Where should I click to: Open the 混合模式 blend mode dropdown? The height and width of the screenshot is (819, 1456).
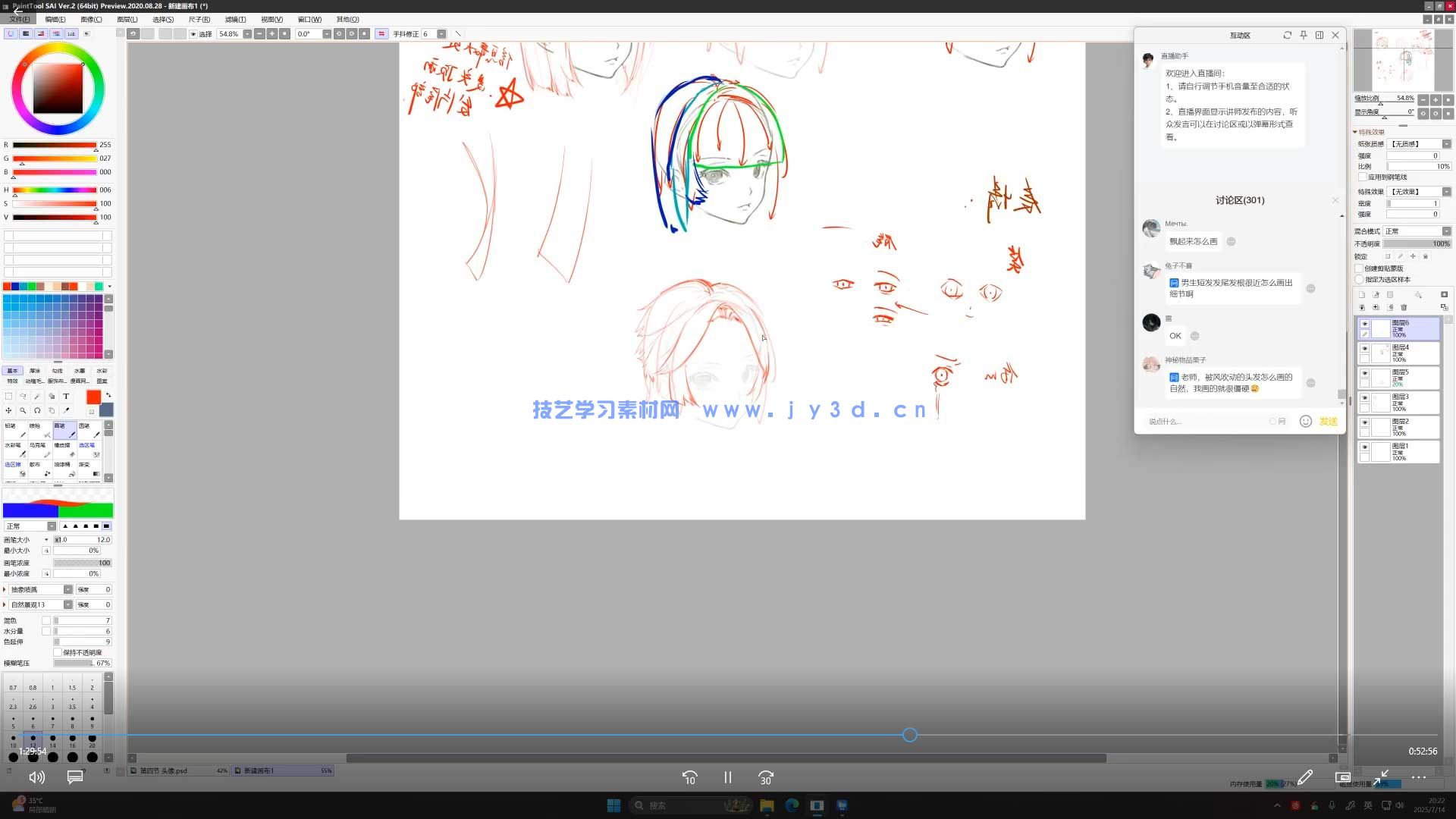[x=1446, y=231]
